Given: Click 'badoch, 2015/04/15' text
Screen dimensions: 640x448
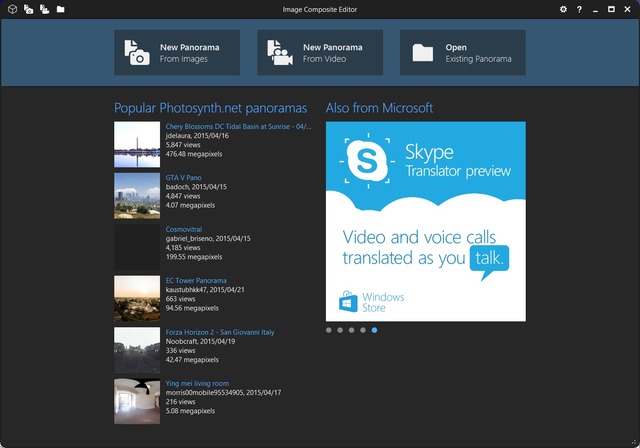Looking at the screenshot, I should [196, 187].
